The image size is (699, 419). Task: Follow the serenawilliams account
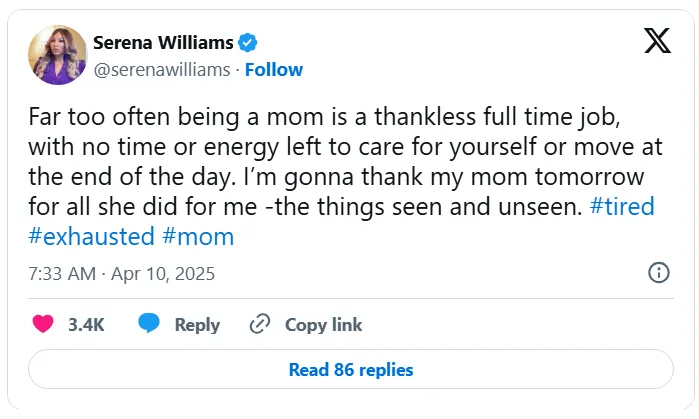274,70
